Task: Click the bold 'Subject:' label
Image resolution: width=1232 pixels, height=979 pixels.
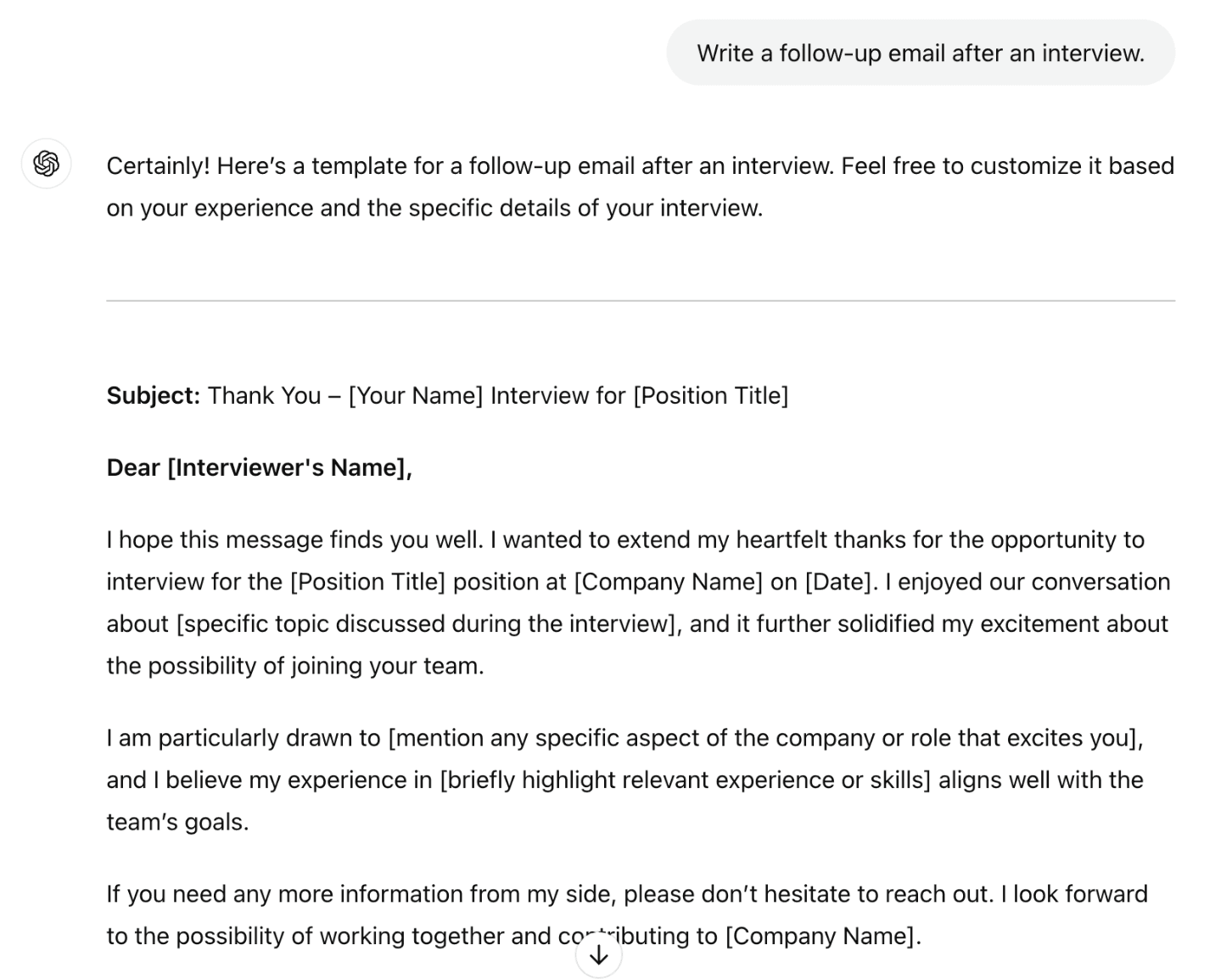Action: pos(154,395)
